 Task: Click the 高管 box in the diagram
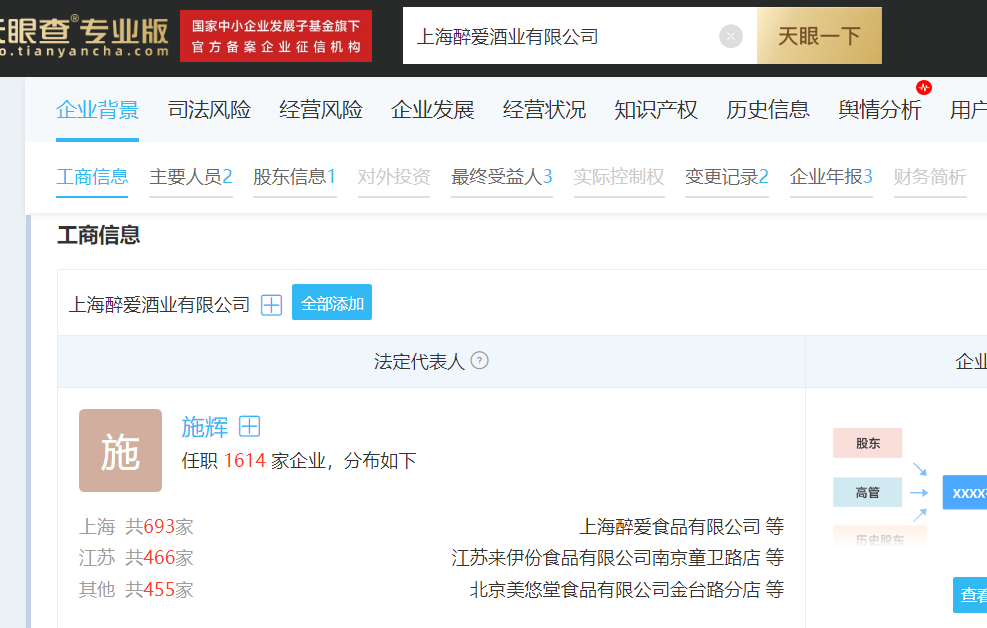(867, 493)
